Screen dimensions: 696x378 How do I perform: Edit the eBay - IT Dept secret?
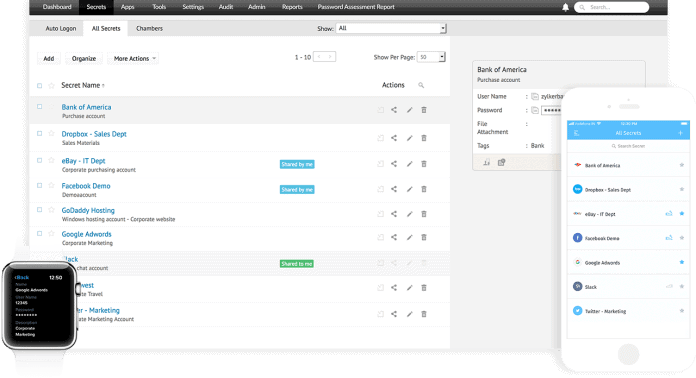pyautogui.click(x=409, y=164)
